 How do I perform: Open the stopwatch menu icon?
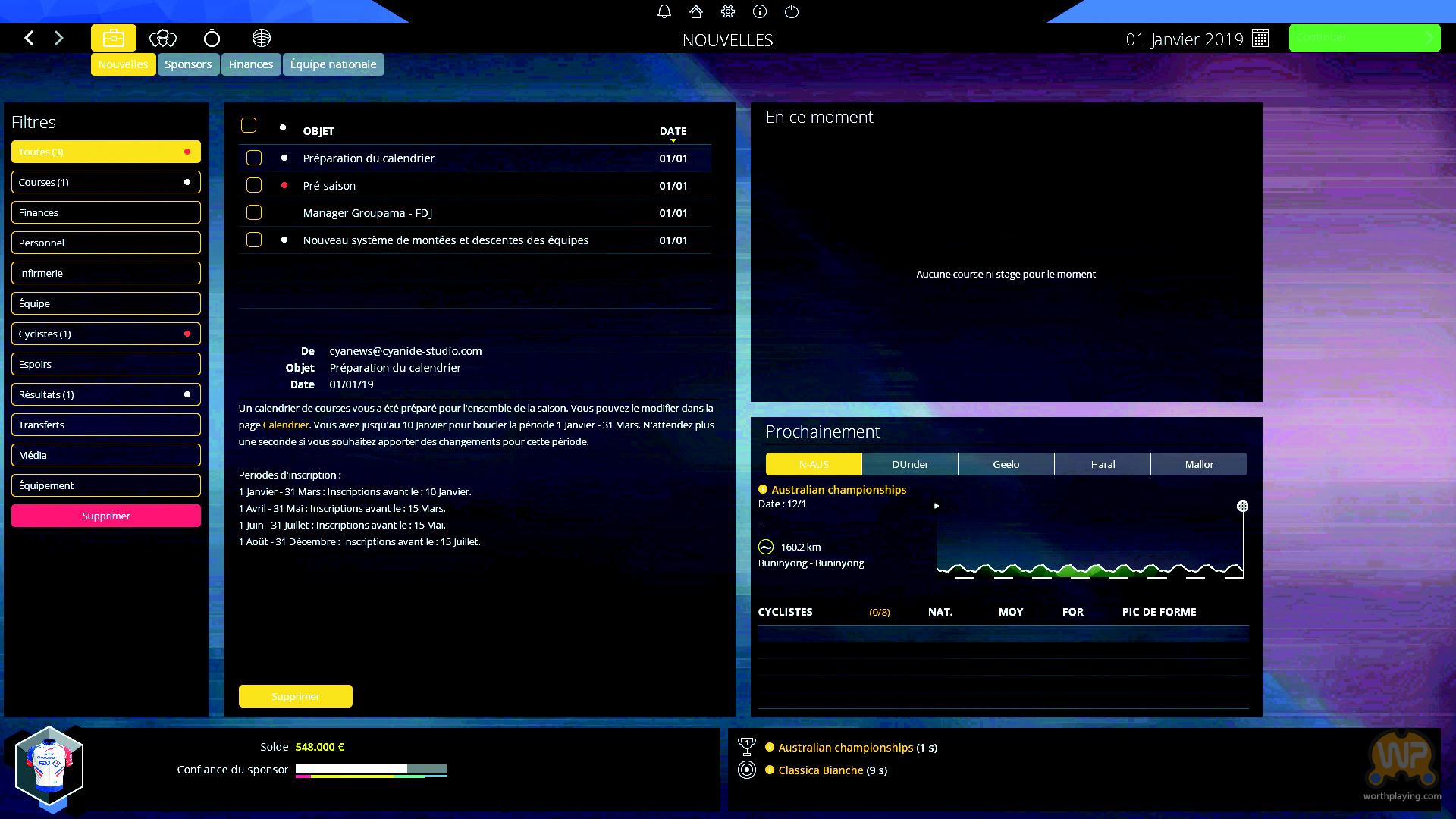pyautogui.click(x=212, y=38)
